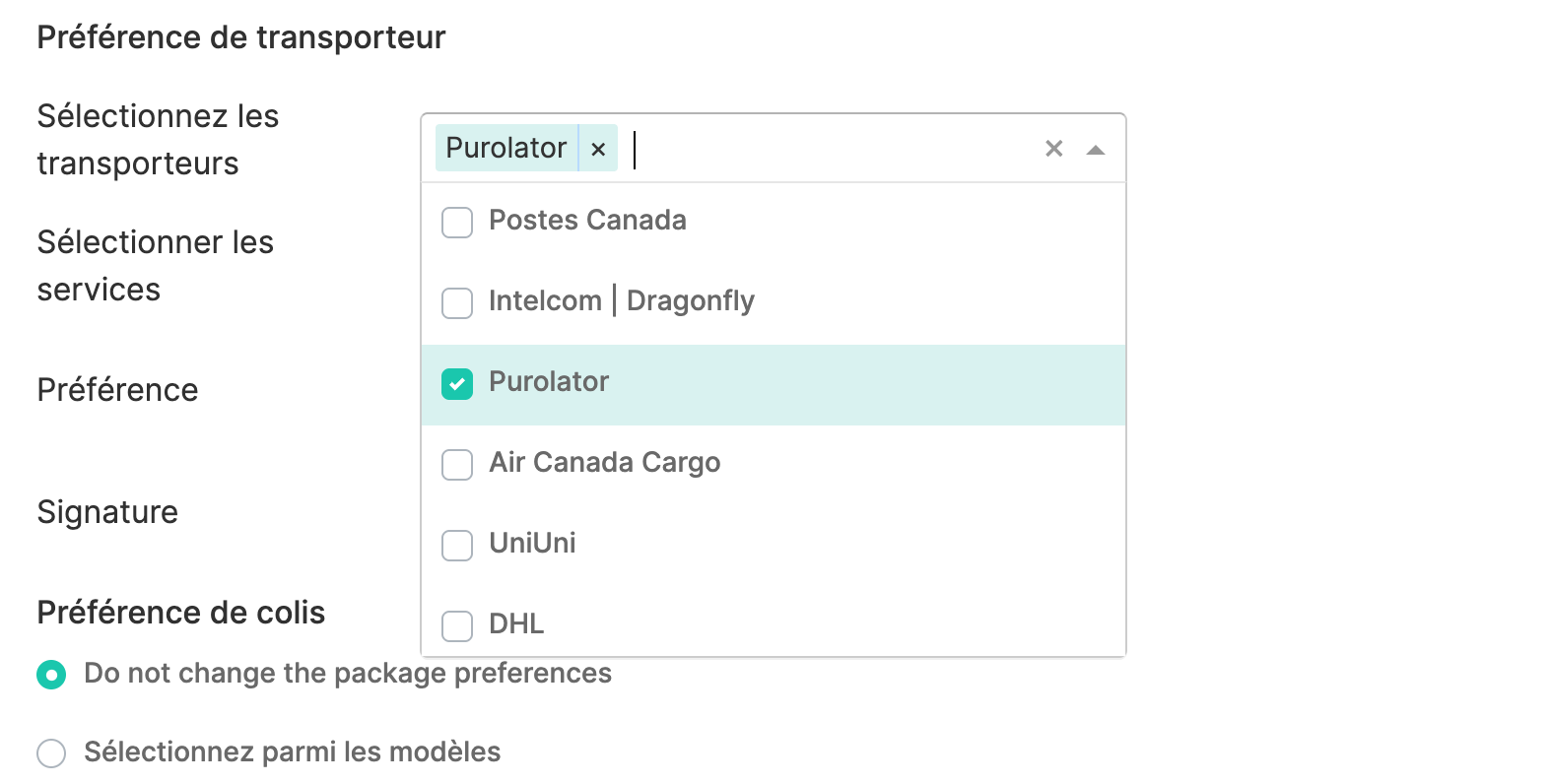The width and height of the screenshot is (1549, 784).
Task: Remove the Purolator tag with its x
Action: tap(597, 149)
